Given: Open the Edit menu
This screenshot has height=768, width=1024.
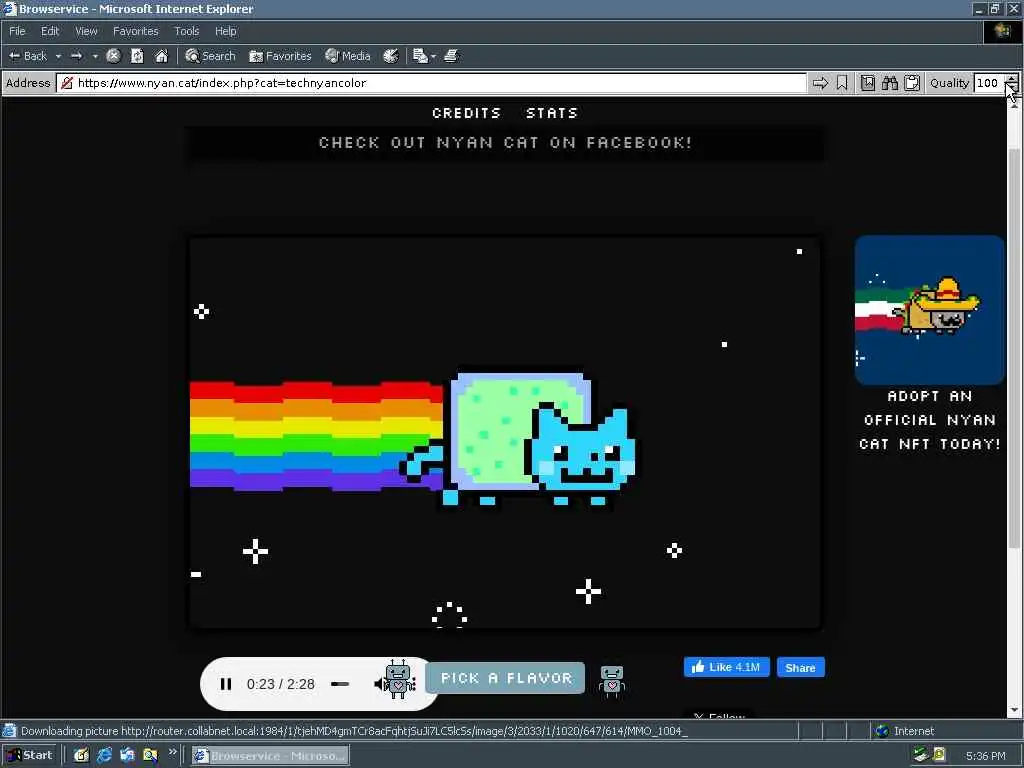Looking at the screenshot, I should (50, 31).
